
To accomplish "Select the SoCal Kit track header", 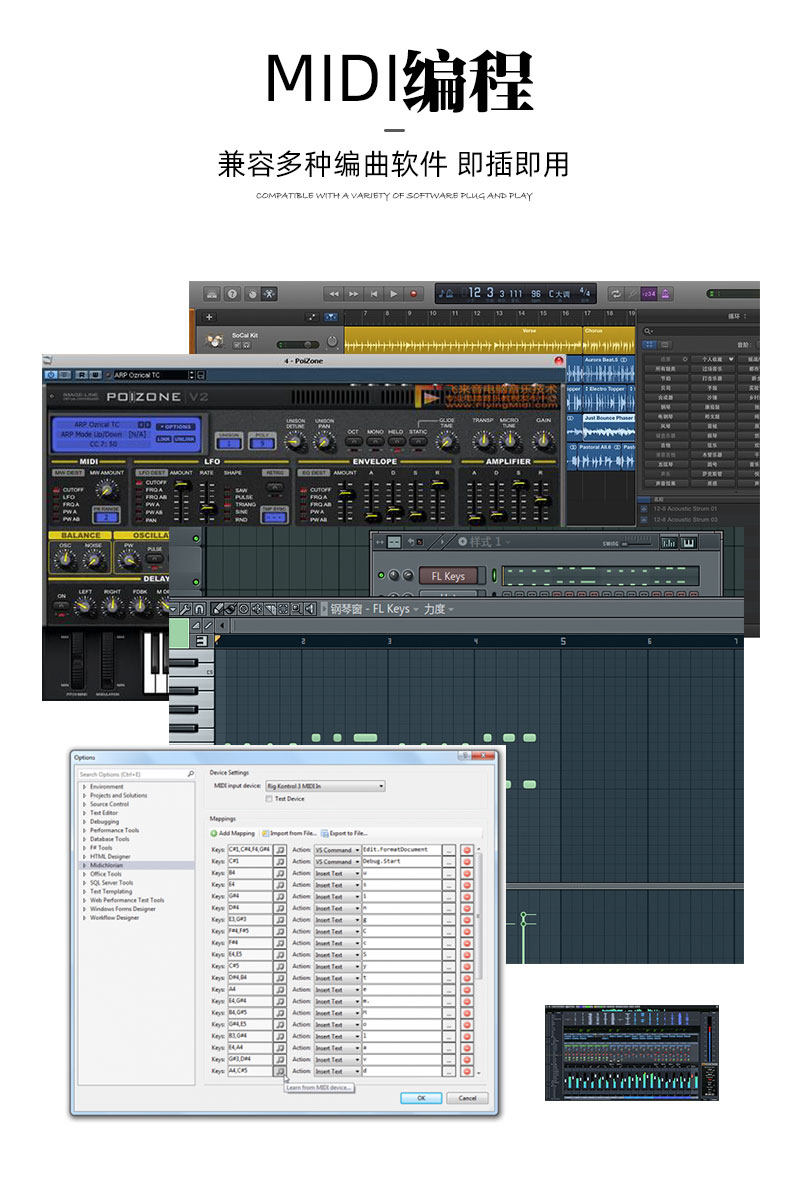I will coord(270,340).
